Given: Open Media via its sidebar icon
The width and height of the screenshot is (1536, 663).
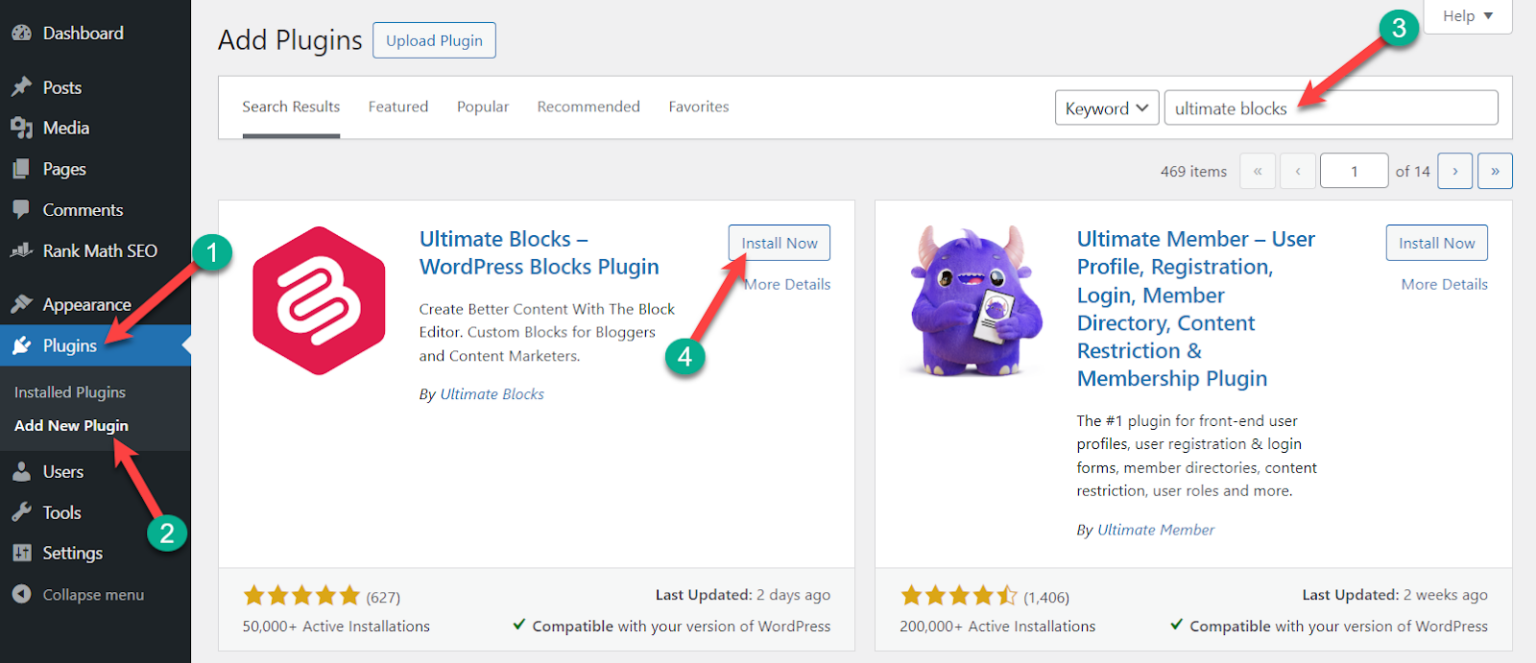Looking at the screenshot, I should (21, 128).
